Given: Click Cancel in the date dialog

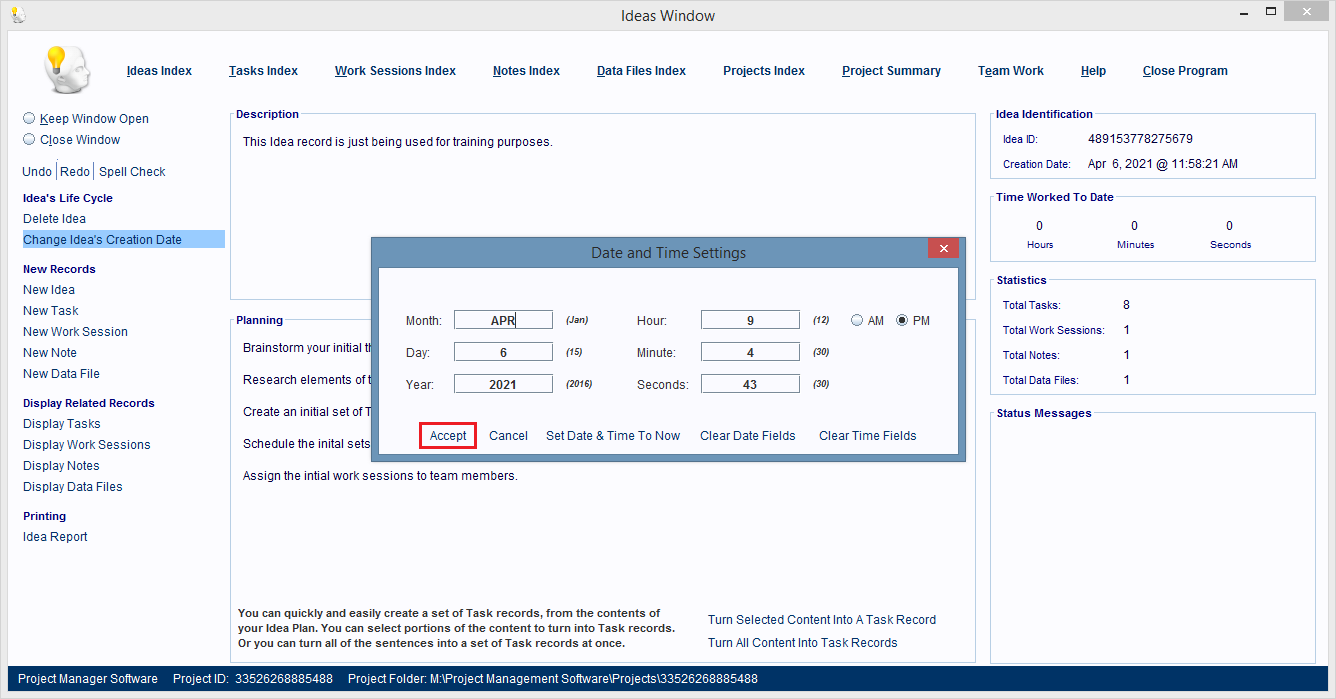Looking at the screenshot, I should (x=508, y=435).
